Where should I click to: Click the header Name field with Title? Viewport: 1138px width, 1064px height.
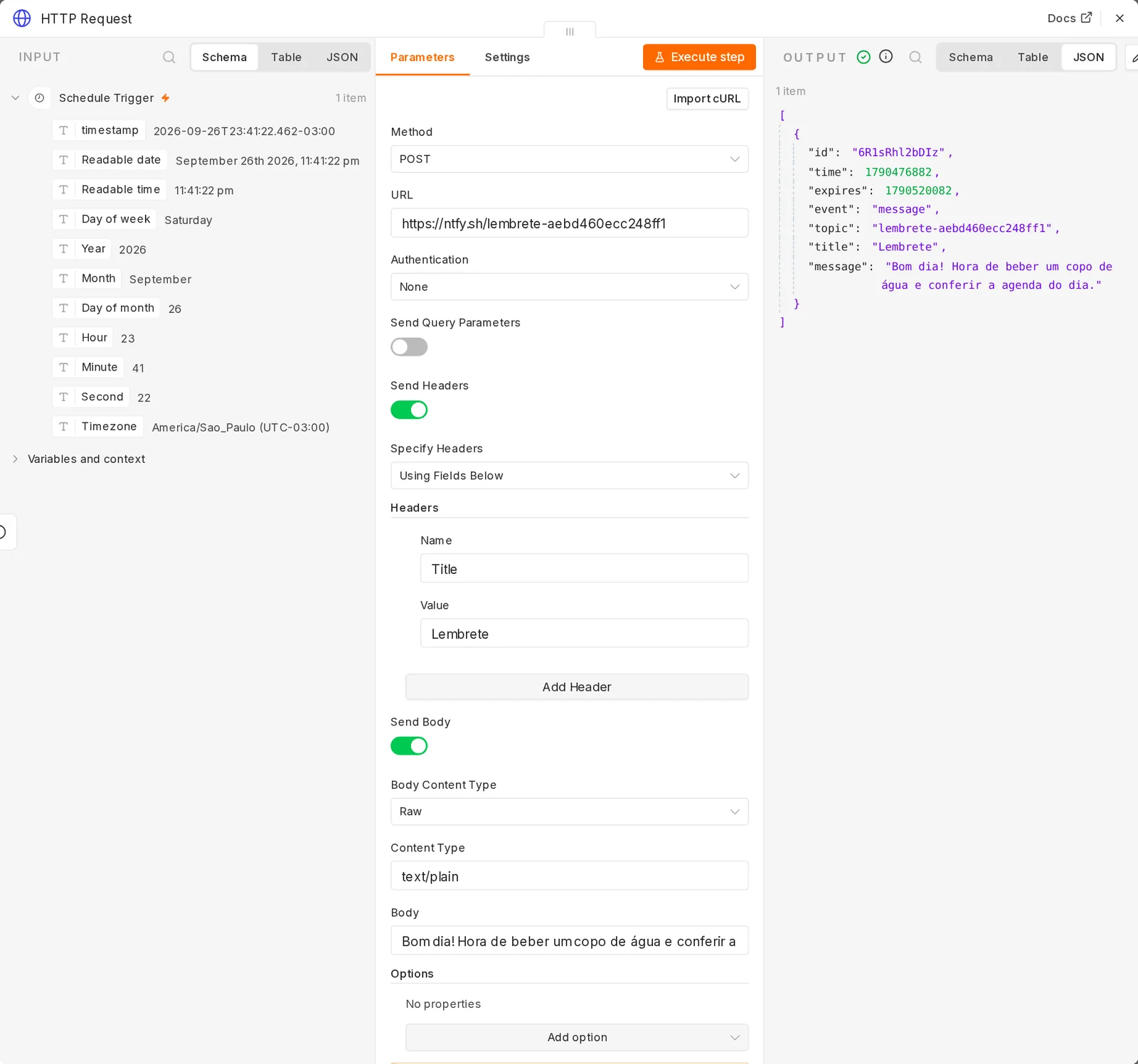point(584,568)
